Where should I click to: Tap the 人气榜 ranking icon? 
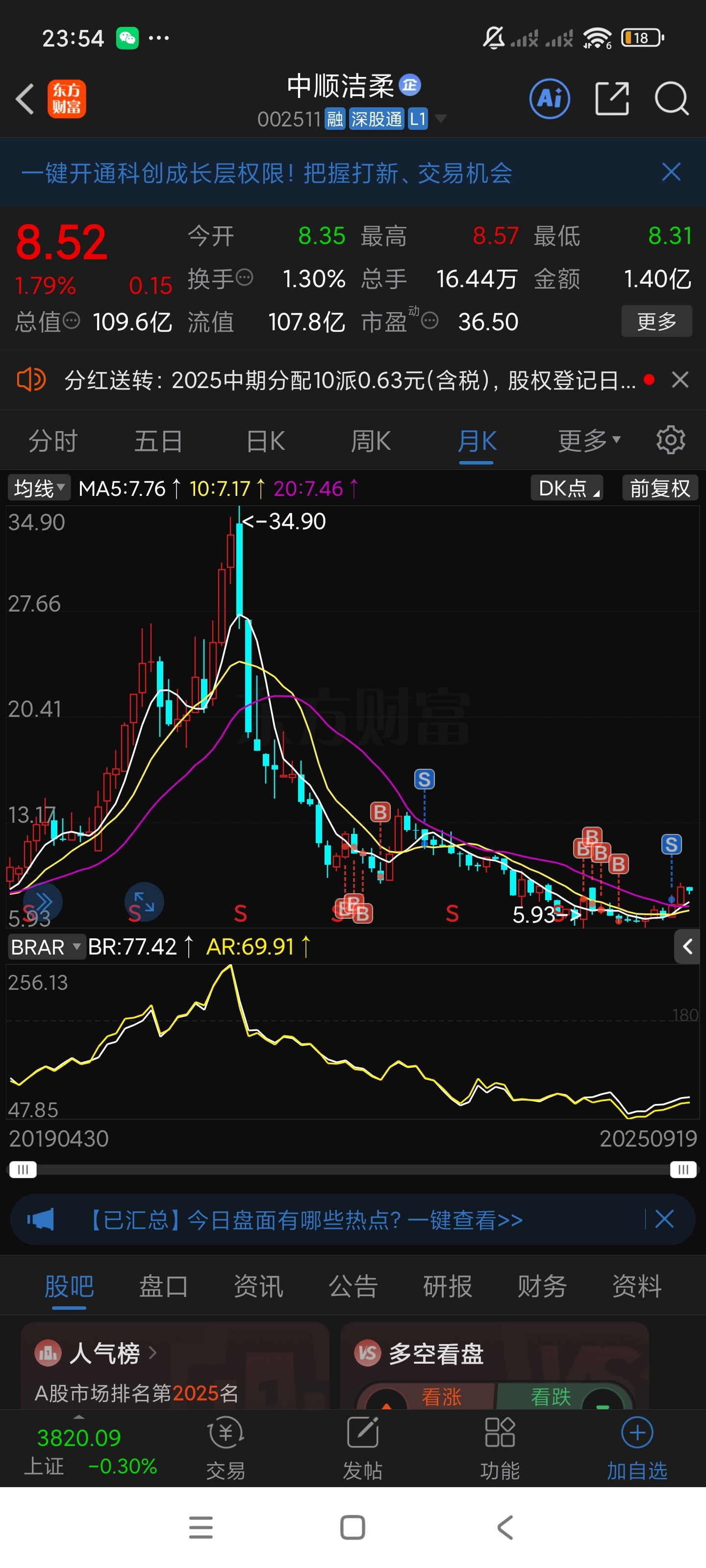[x=48, y=1353]
